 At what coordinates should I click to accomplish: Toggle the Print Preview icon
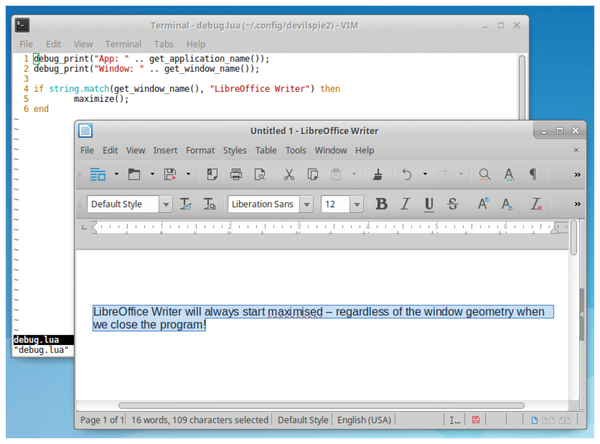pyautogui.click(x=260, y=175)
